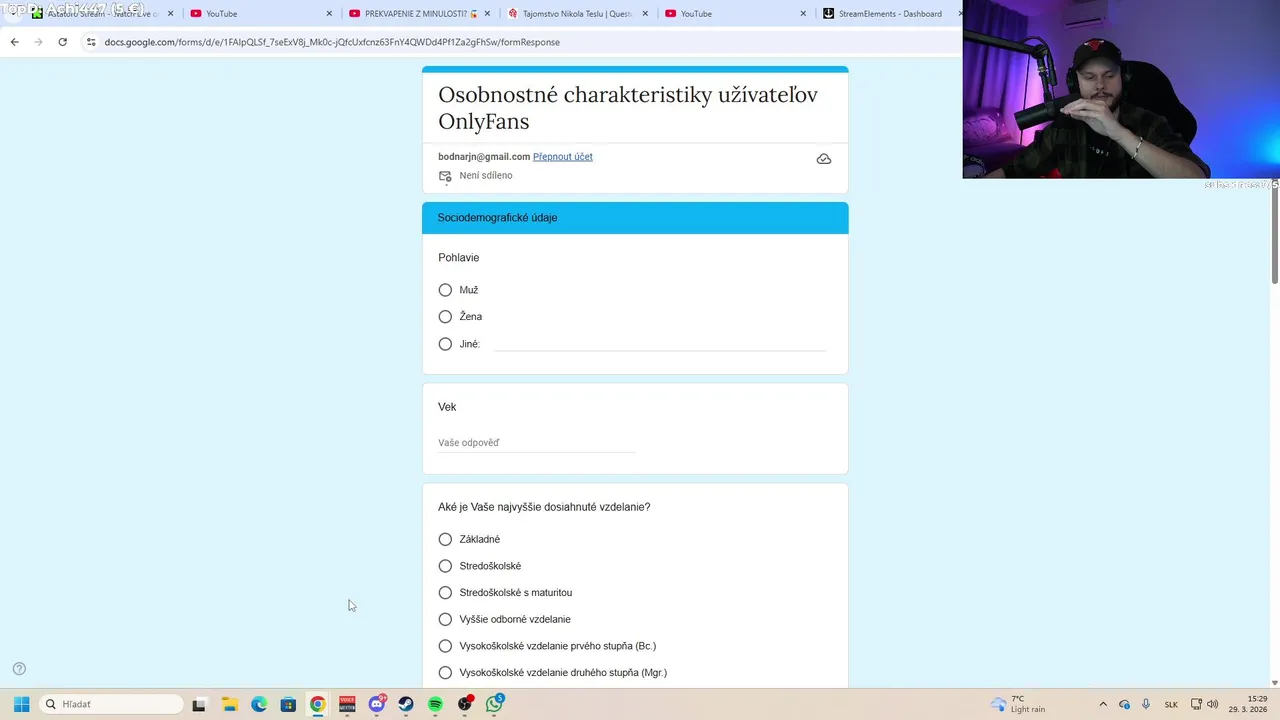1280x720 pixels.
Task: Click the Windows taskbar search box
Action: click(112, 704)
